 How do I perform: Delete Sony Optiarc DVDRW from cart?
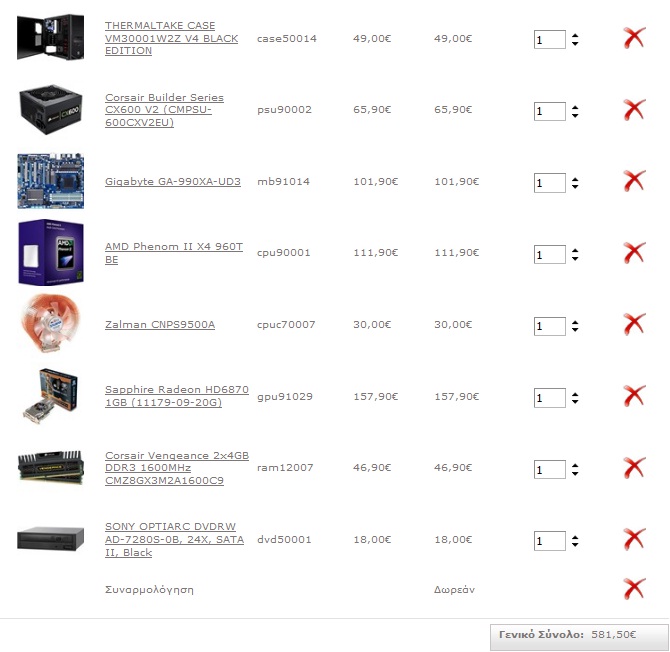click(x=634, y=539)
